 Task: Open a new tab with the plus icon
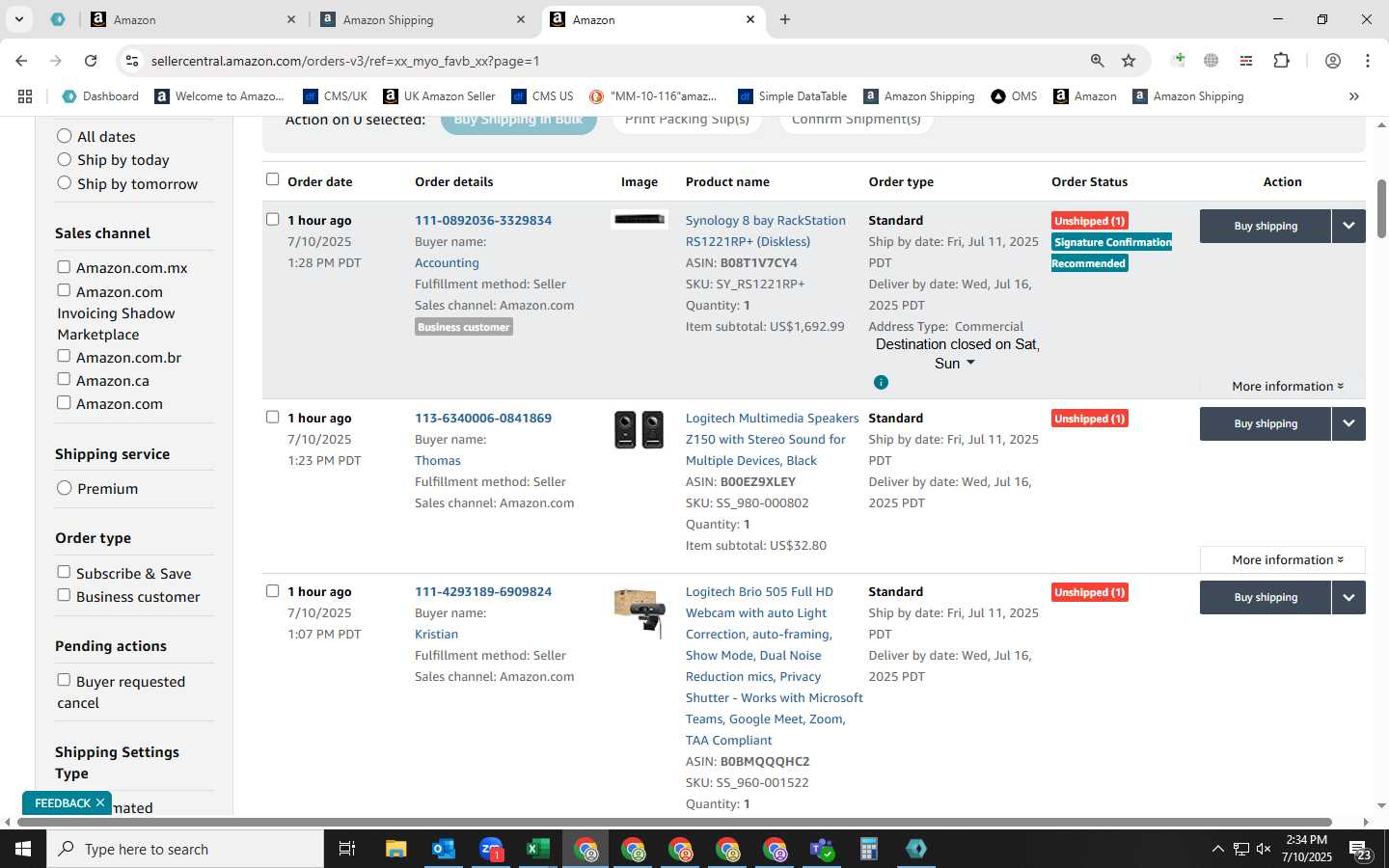pyautogui.click(x=785, y=19)
